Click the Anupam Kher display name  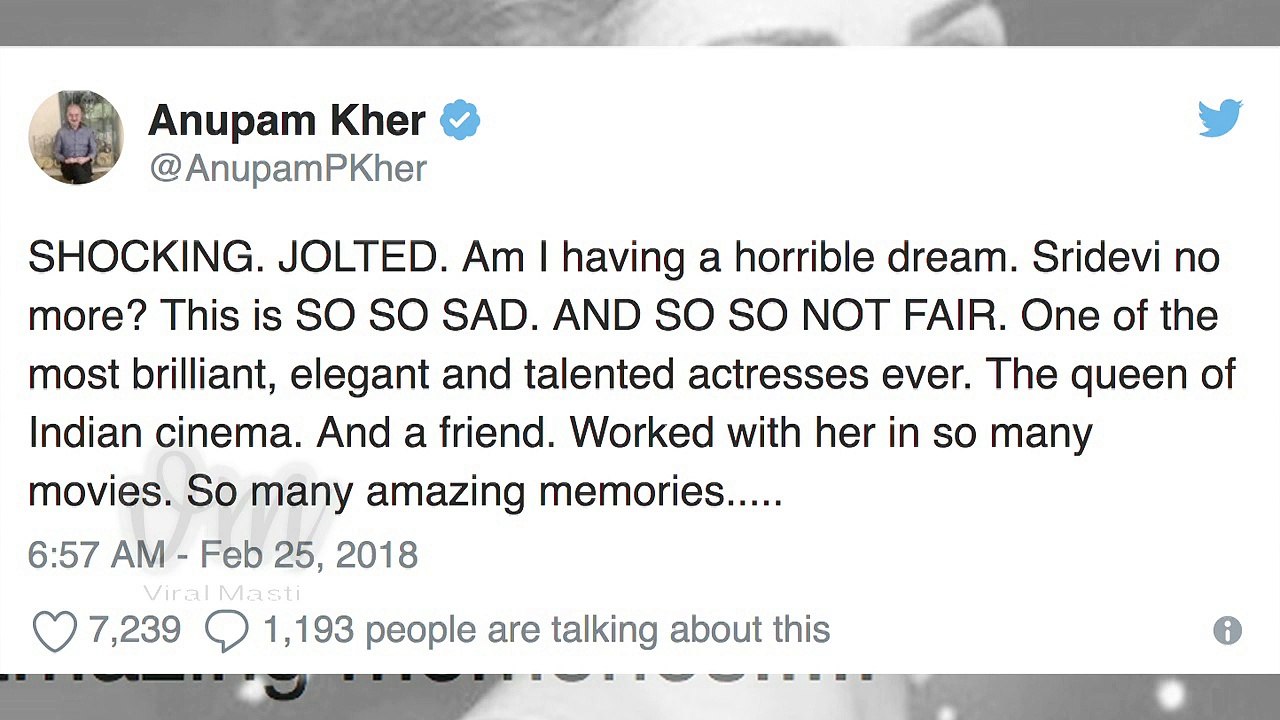[287, 121]
